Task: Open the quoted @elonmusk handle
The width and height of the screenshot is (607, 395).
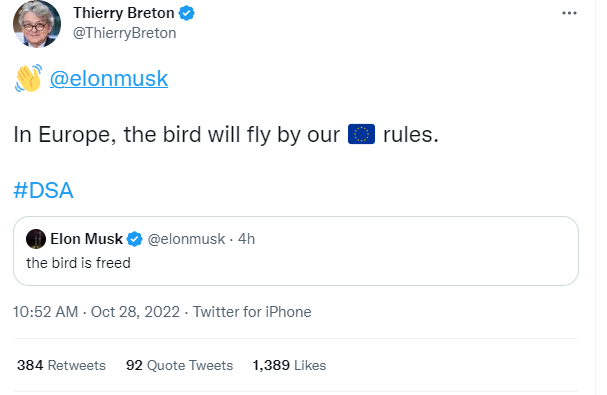Action: (186, 239)
